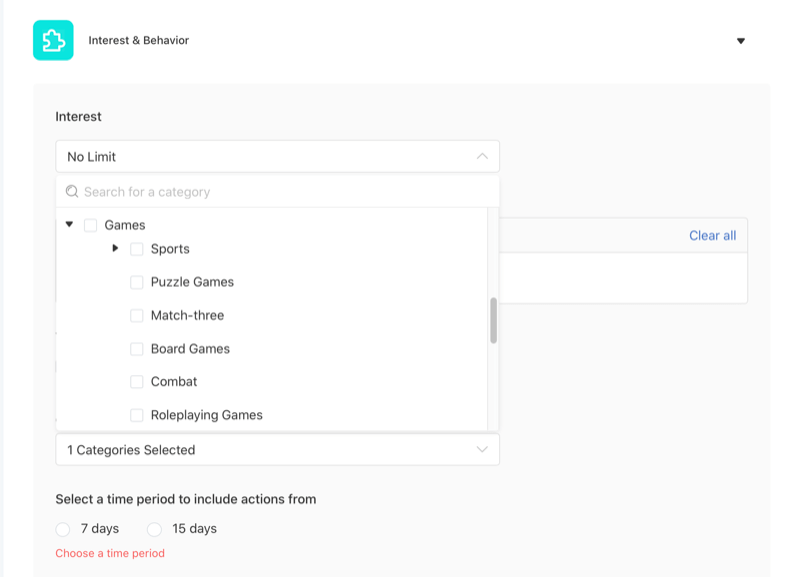Close the No Limit interest dropdown
Screen dimensions: 800x577
tap(482, 157)
